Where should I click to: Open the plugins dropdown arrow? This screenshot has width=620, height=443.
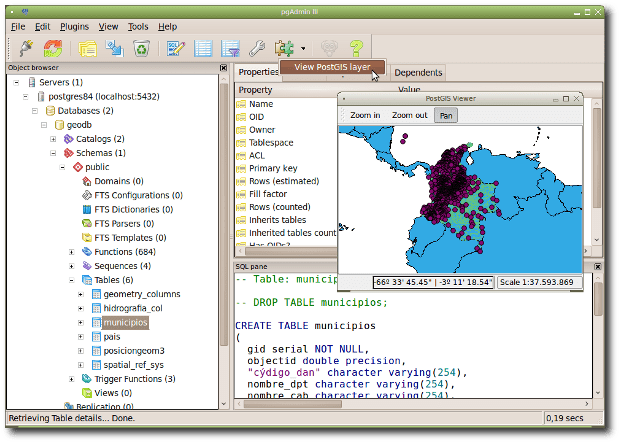pos(303,49)
